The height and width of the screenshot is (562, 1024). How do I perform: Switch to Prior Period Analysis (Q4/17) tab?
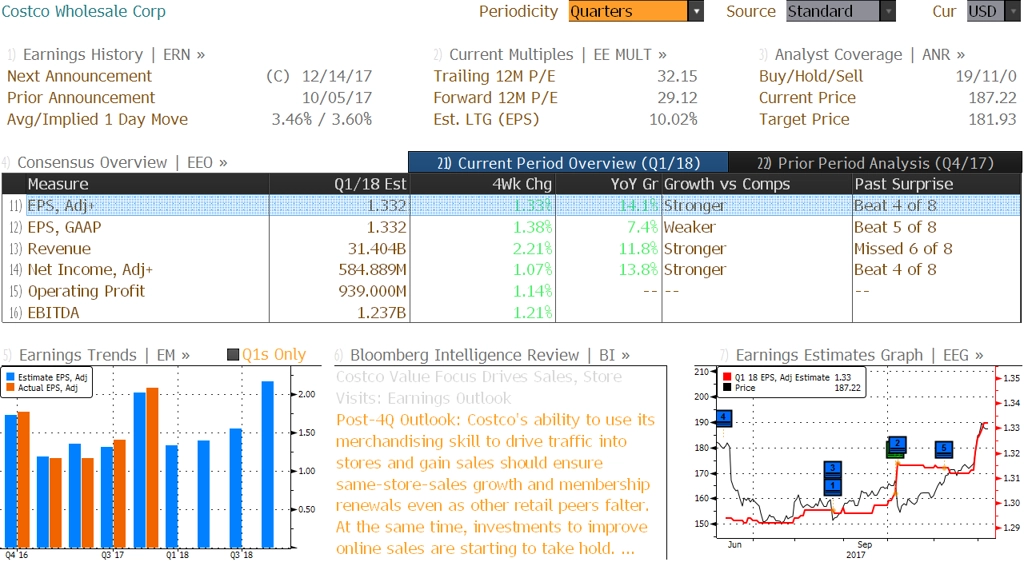875,163
